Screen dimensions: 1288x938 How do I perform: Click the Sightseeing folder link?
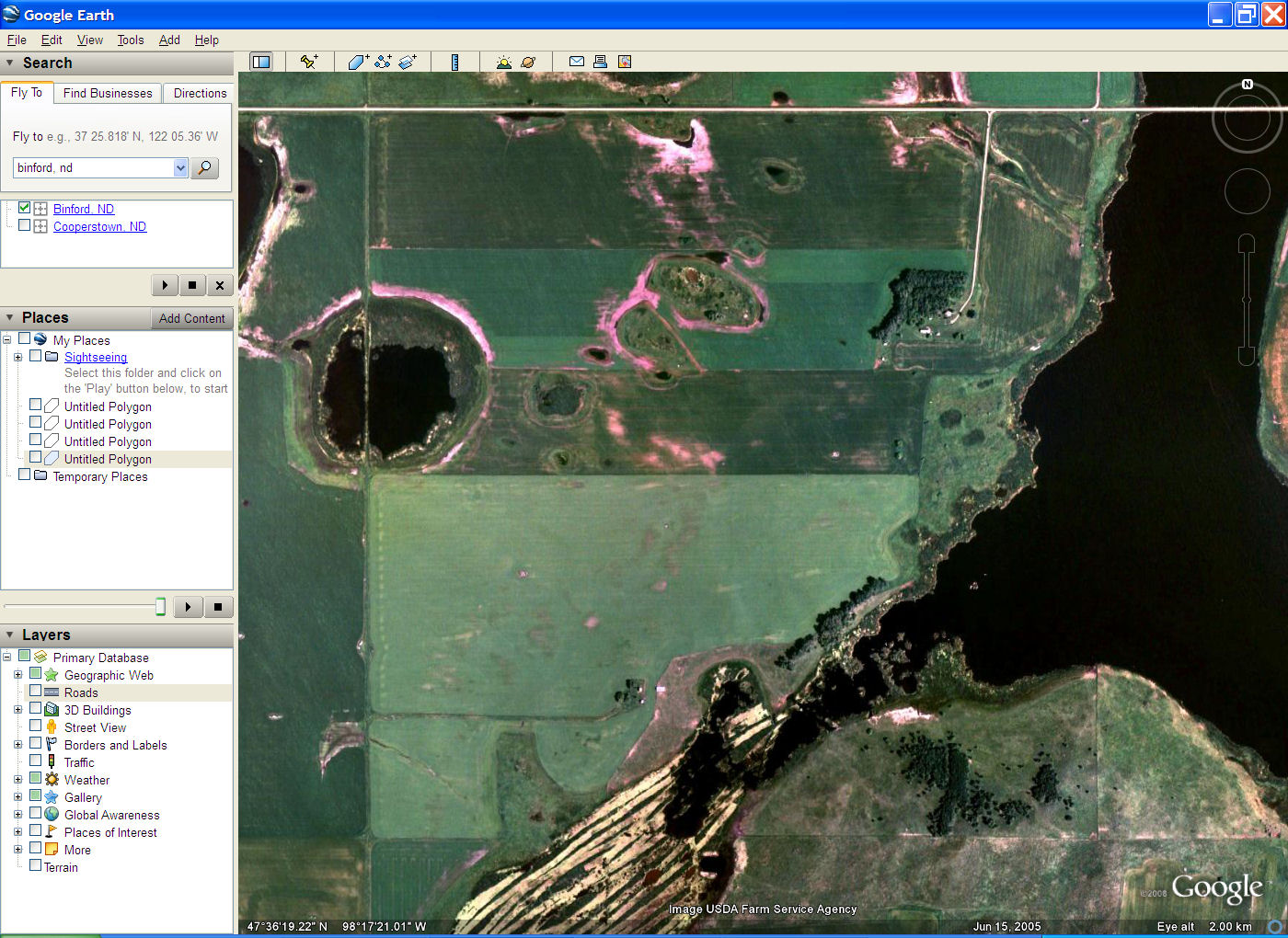(x=96, y=357)
